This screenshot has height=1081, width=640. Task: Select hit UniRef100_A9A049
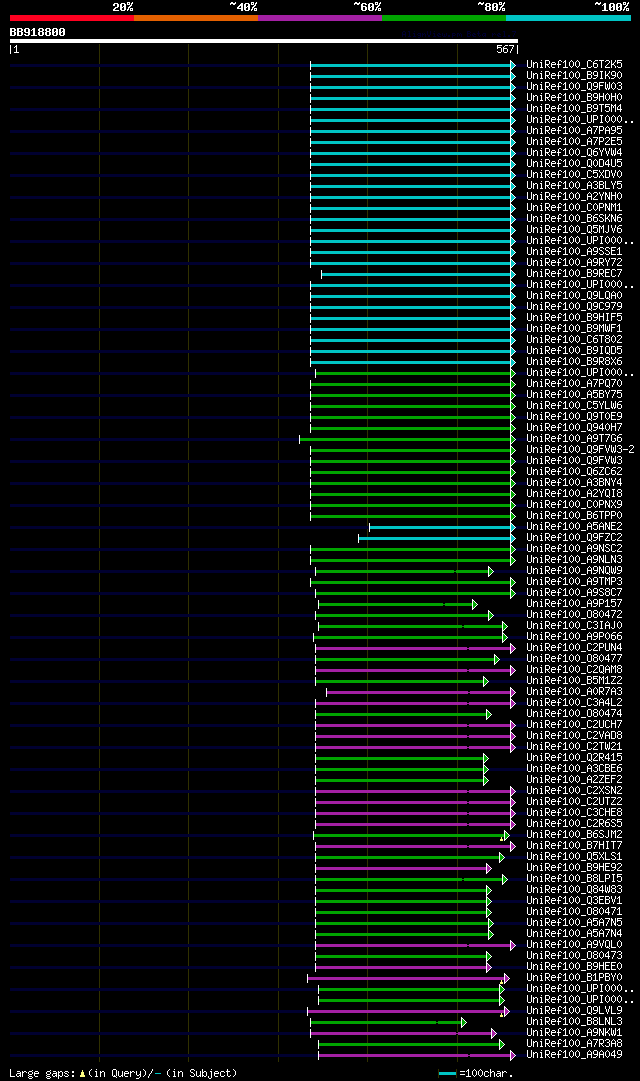574,1056
